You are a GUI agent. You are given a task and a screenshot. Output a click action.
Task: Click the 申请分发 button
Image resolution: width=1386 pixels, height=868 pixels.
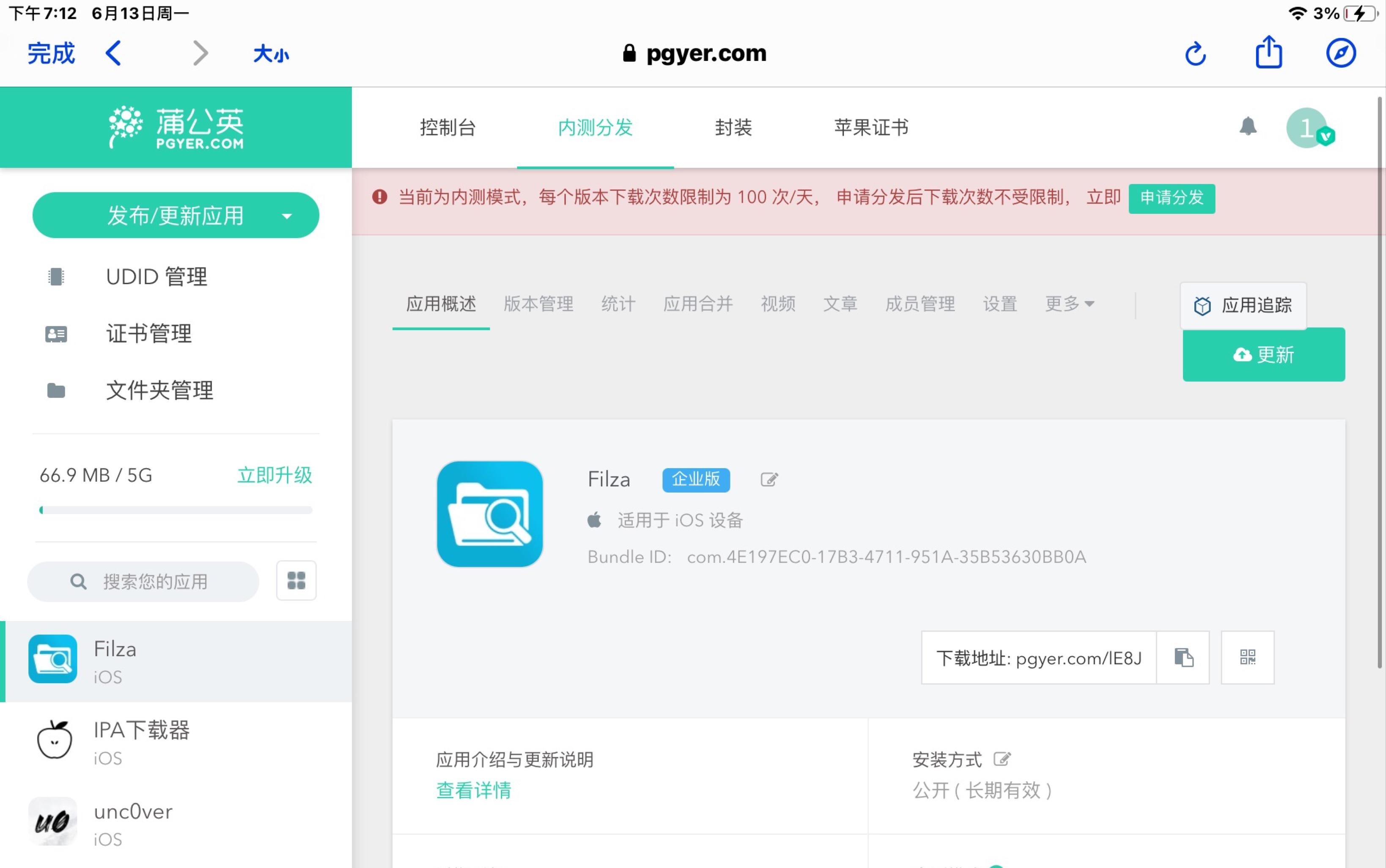click(1171, 198)
